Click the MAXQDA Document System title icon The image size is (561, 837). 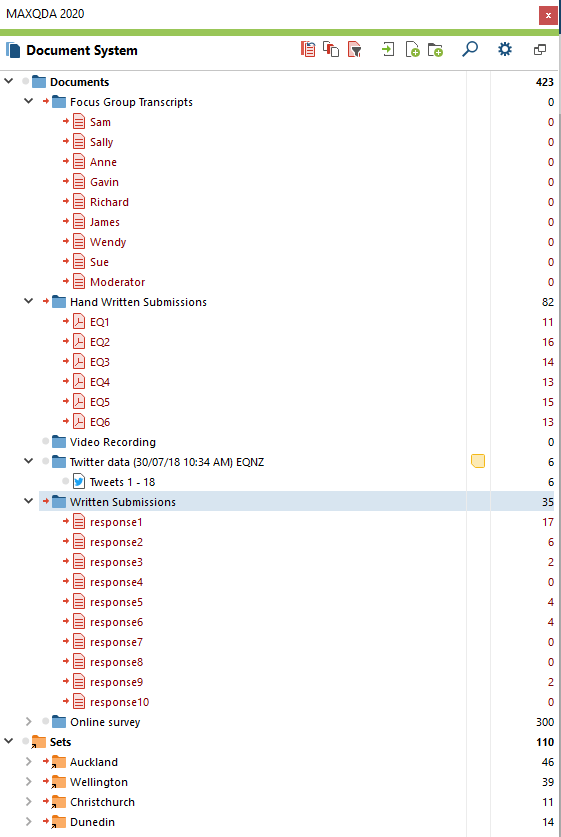(13, 50)
